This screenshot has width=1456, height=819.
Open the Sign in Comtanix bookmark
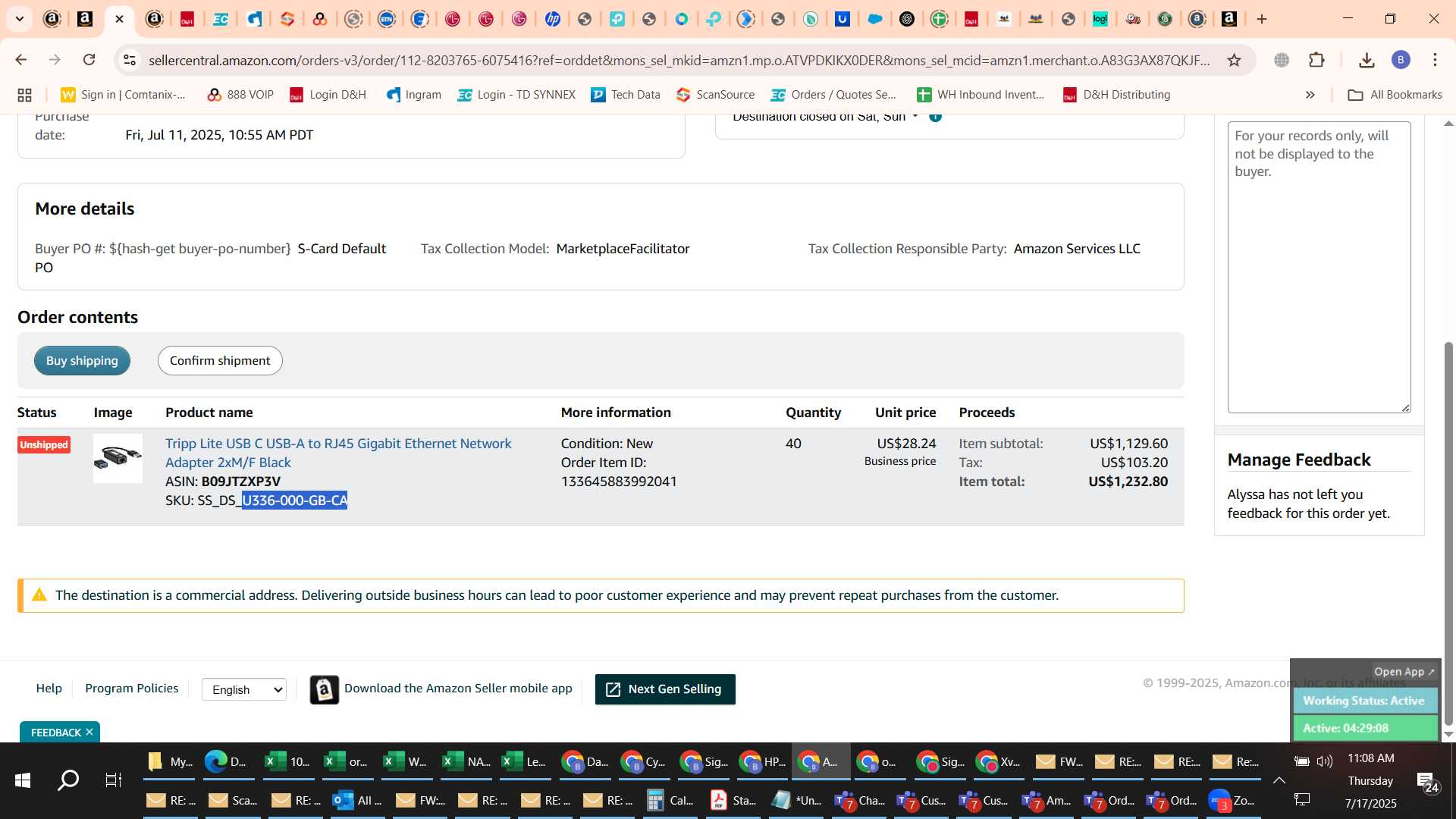(x=124, y=95)
